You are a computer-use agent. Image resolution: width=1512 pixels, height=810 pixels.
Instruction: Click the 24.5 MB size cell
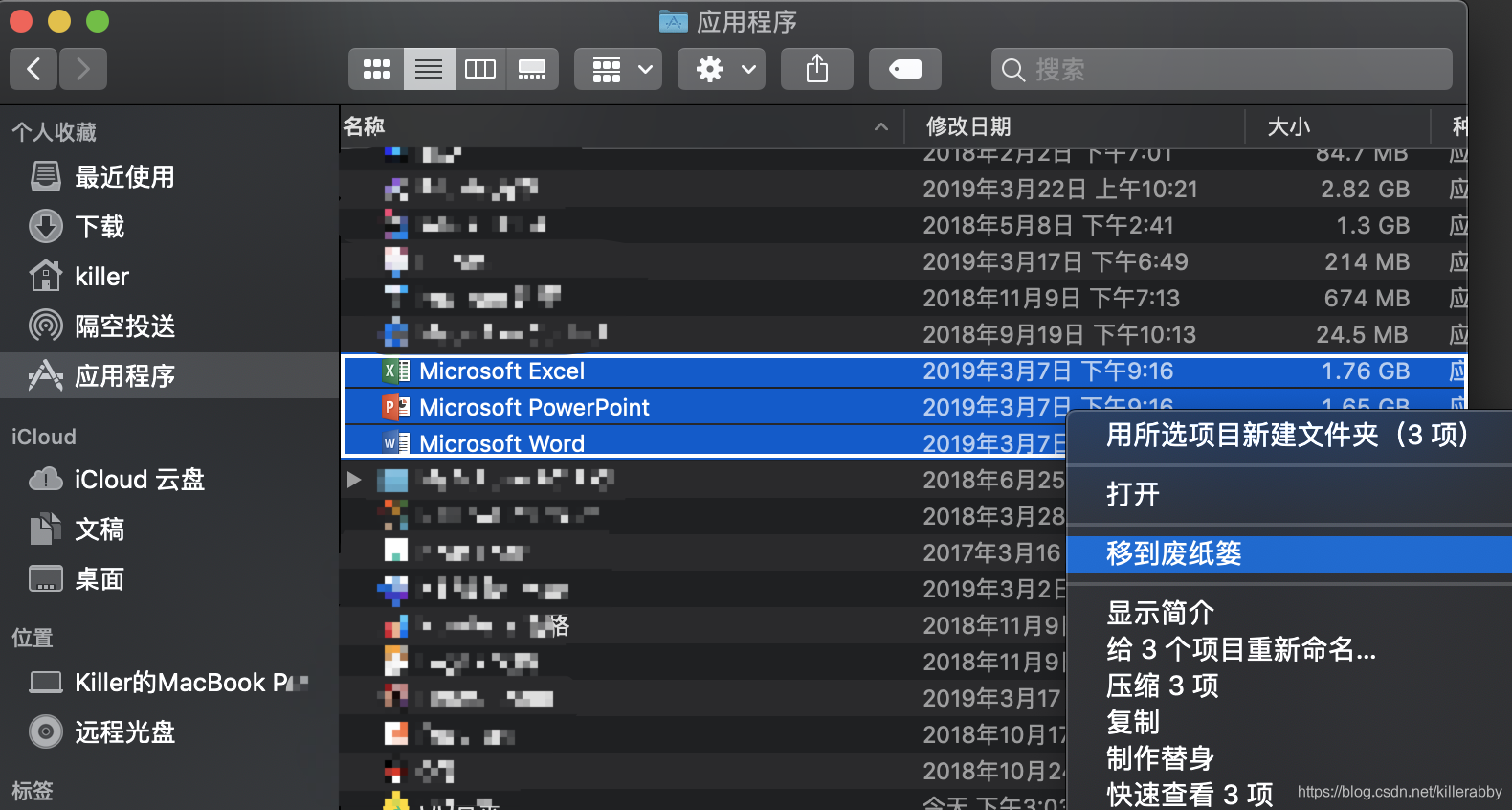coord(1362,335)
